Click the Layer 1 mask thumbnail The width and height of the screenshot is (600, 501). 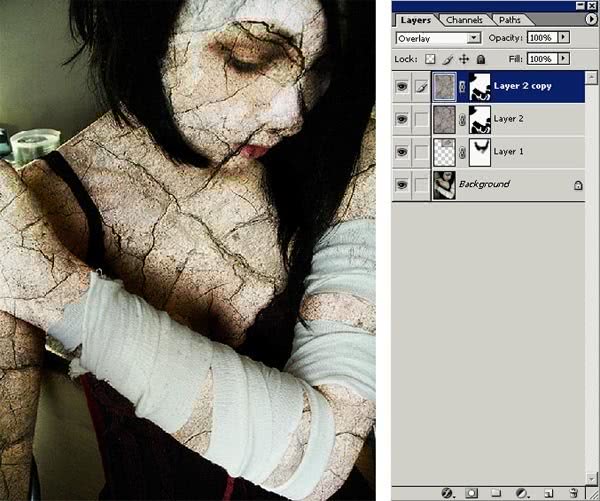[x=480, y=152]
